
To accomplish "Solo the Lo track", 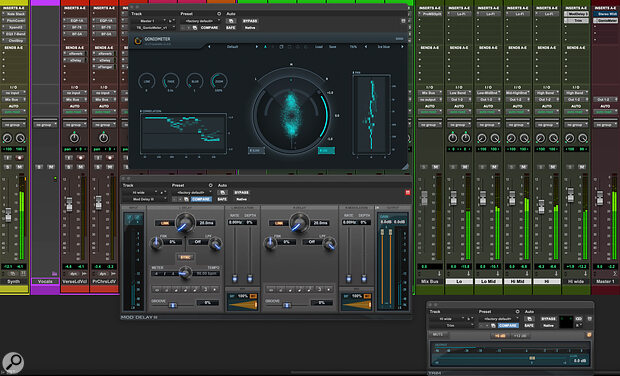I will point(453,167).
